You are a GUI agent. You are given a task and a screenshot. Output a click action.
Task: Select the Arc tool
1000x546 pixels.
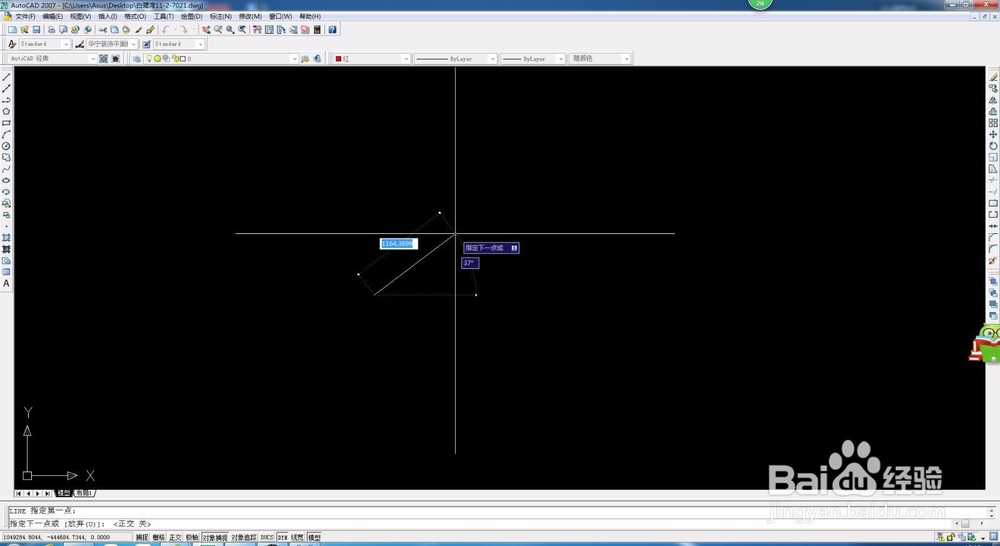pyautogui.click(x=6, y=134)
